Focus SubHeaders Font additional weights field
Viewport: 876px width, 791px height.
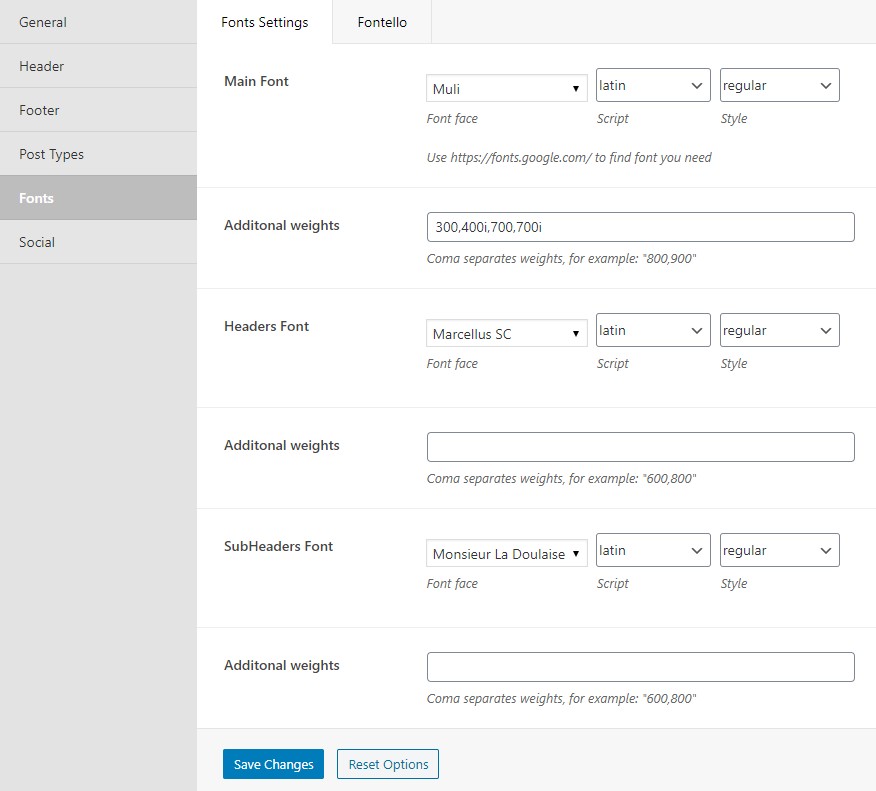641,667
